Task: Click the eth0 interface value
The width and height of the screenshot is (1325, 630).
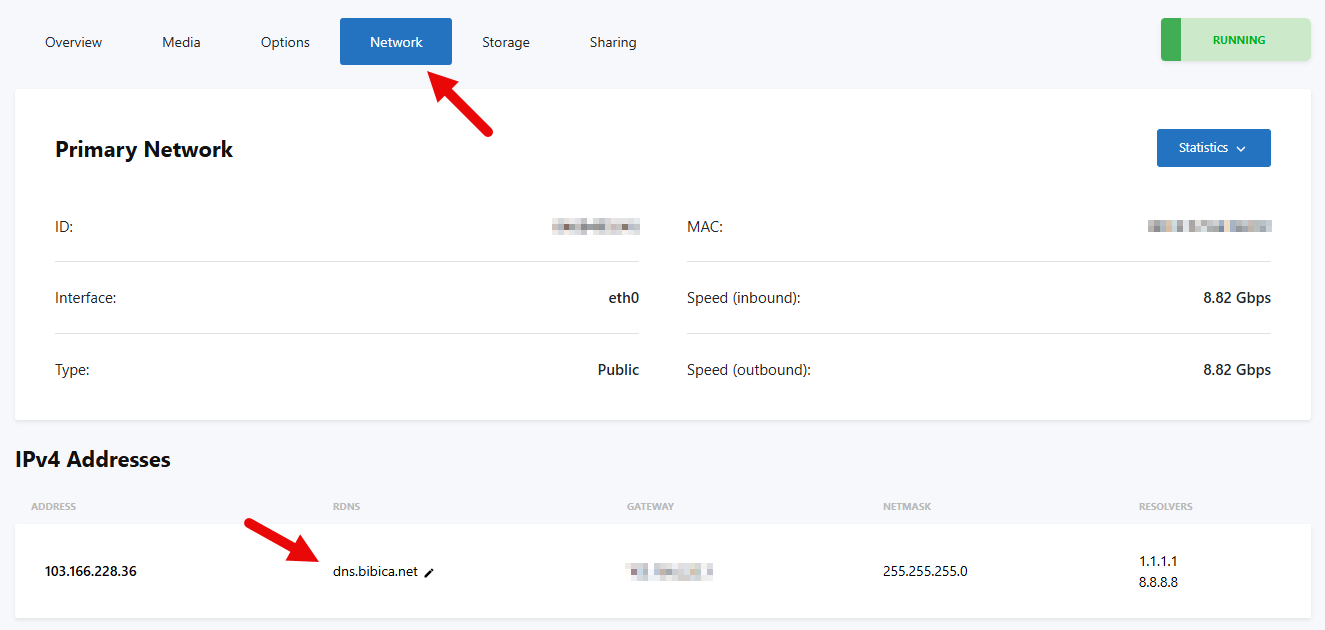Action: pyautogui.click(x=623, y=298)
